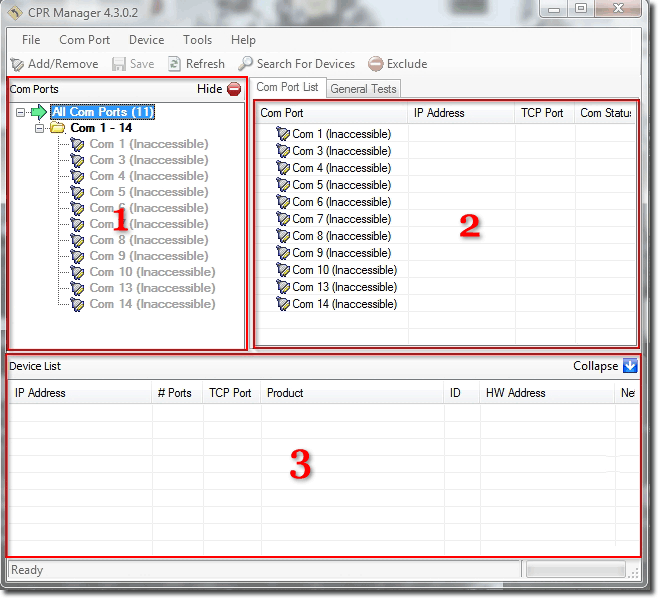Screen dimensions: 660x600
Task: Open the Com Port menu
Action: (84, 40)
